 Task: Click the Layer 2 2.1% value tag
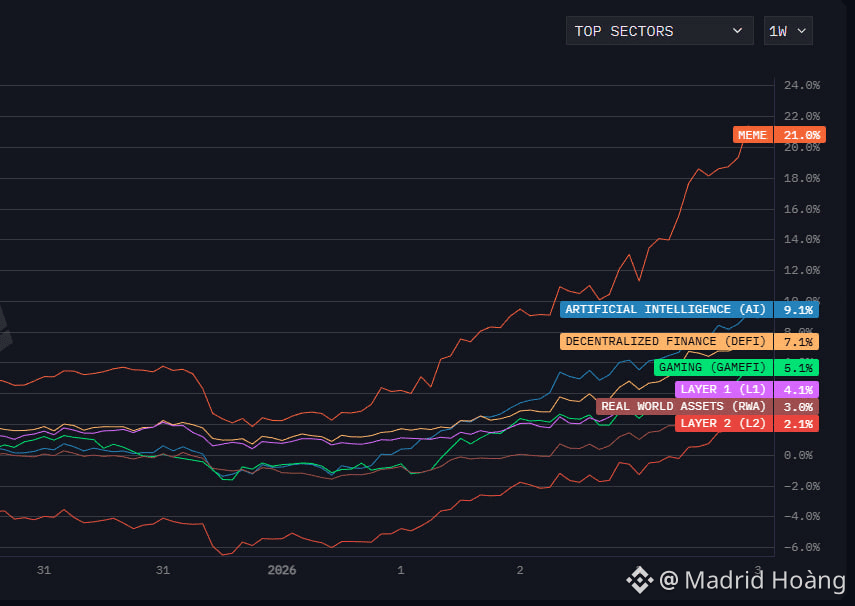coord(797,423)
